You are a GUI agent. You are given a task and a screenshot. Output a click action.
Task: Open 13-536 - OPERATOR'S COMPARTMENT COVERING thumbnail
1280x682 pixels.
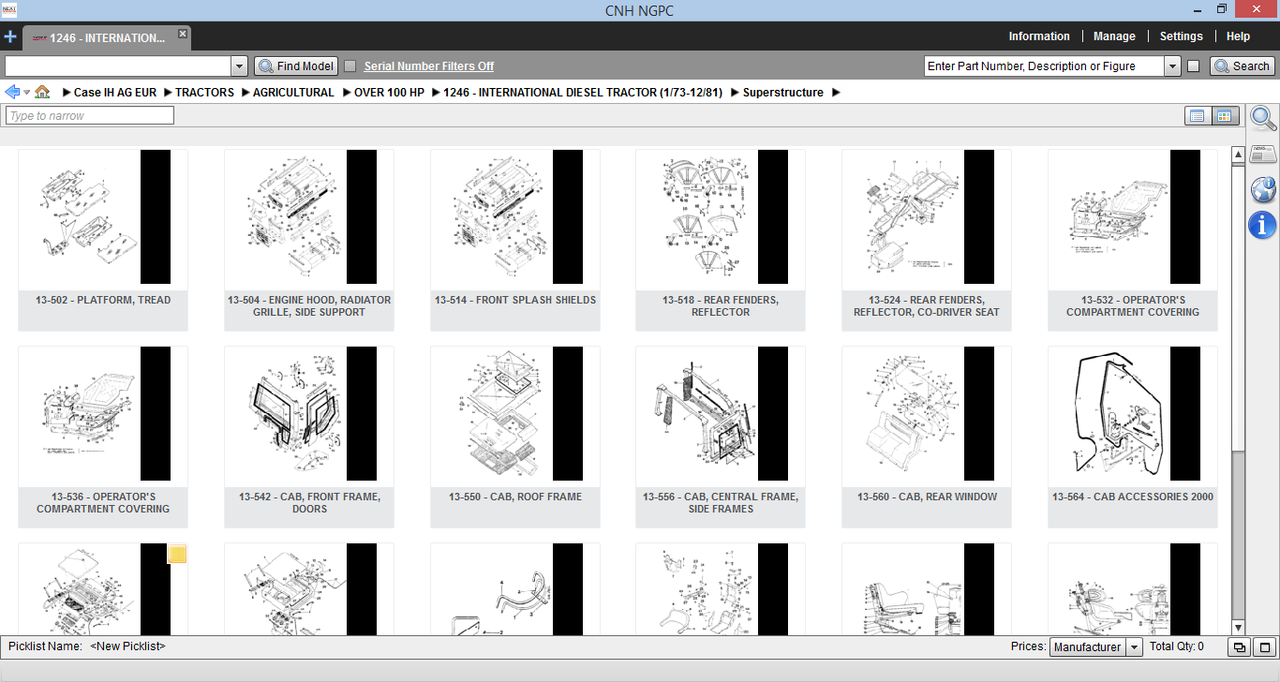click(103, 436)
